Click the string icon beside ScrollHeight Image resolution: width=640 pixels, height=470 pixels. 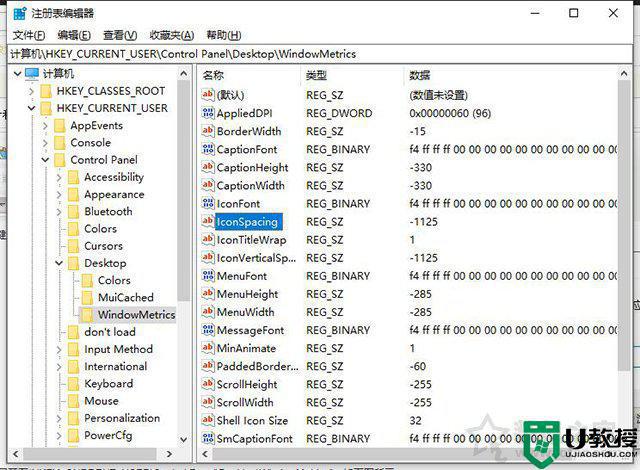(208, 384)
